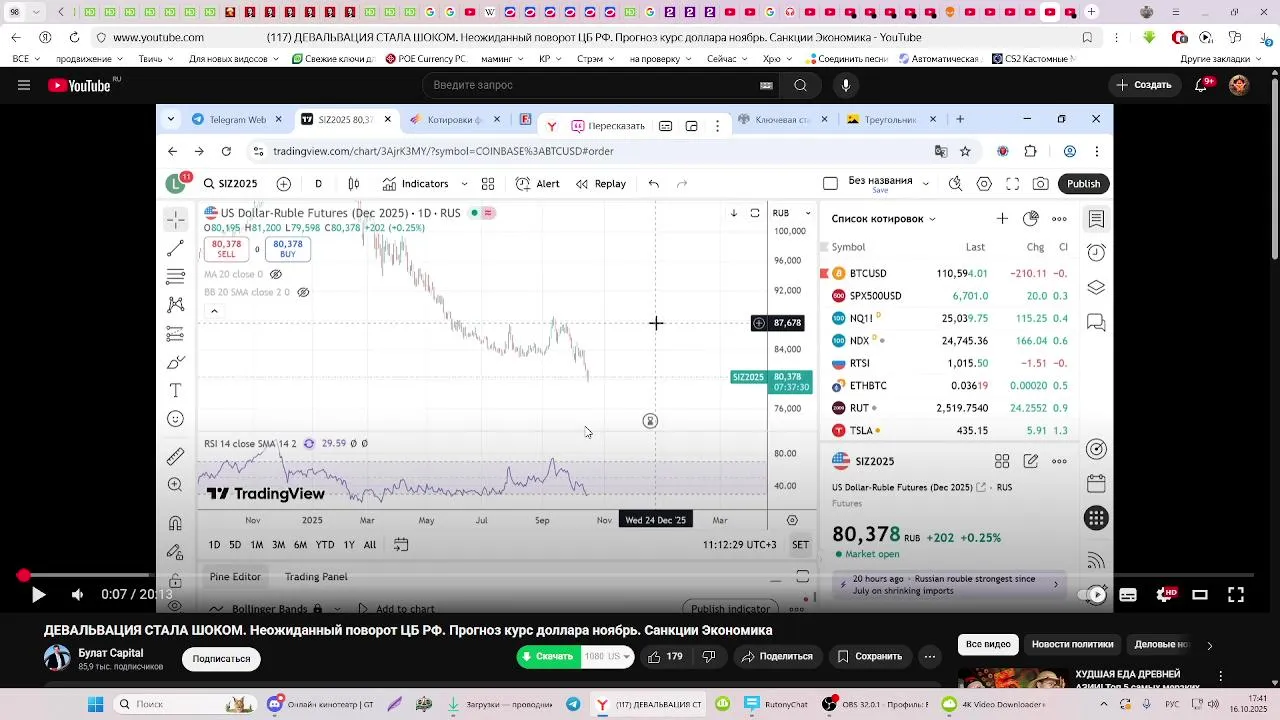This screenshot has width=1280, height=720.
Task: Select the text annotation tool
Action: 176,390
